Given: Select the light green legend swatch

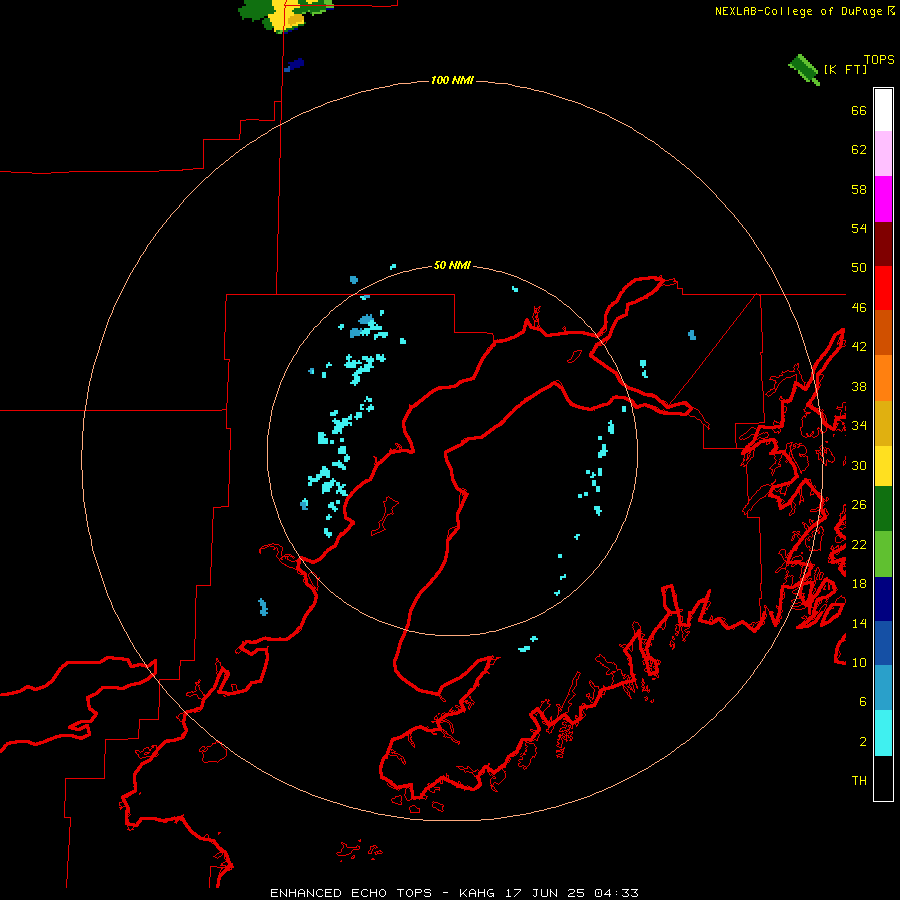Looking at the screenshot, I should [883, 554].
